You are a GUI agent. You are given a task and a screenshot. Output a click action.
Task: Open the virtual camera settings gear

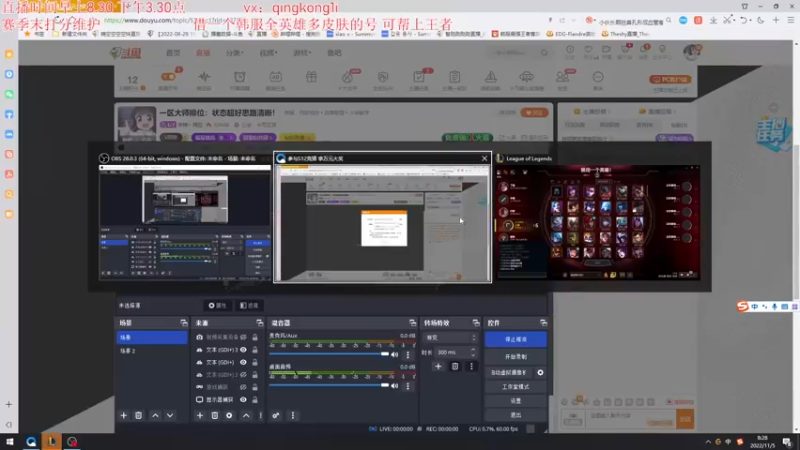540,372
